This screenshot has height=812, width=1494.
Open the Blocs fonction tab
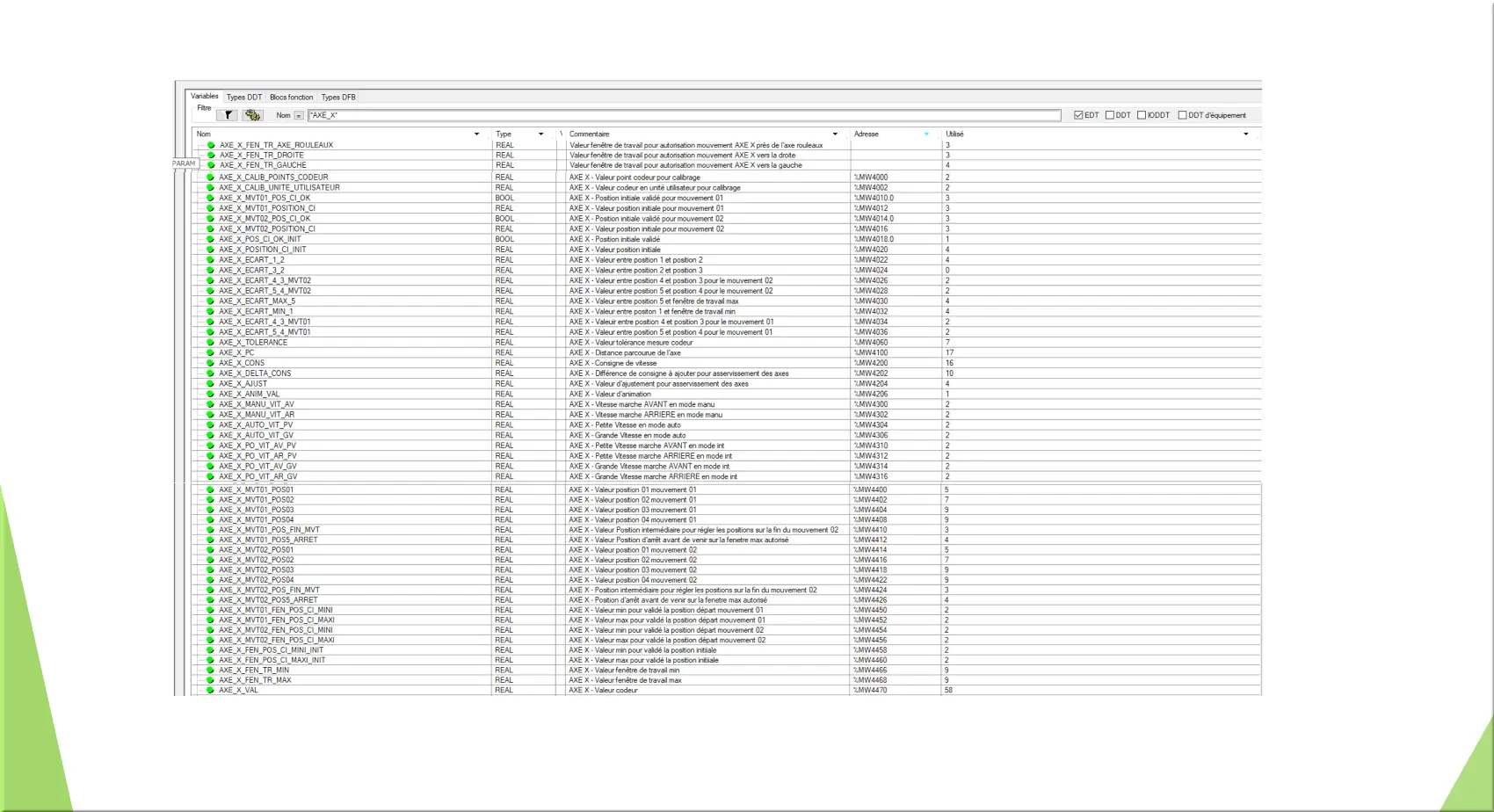pyautogui.click(x=291, y=98)
